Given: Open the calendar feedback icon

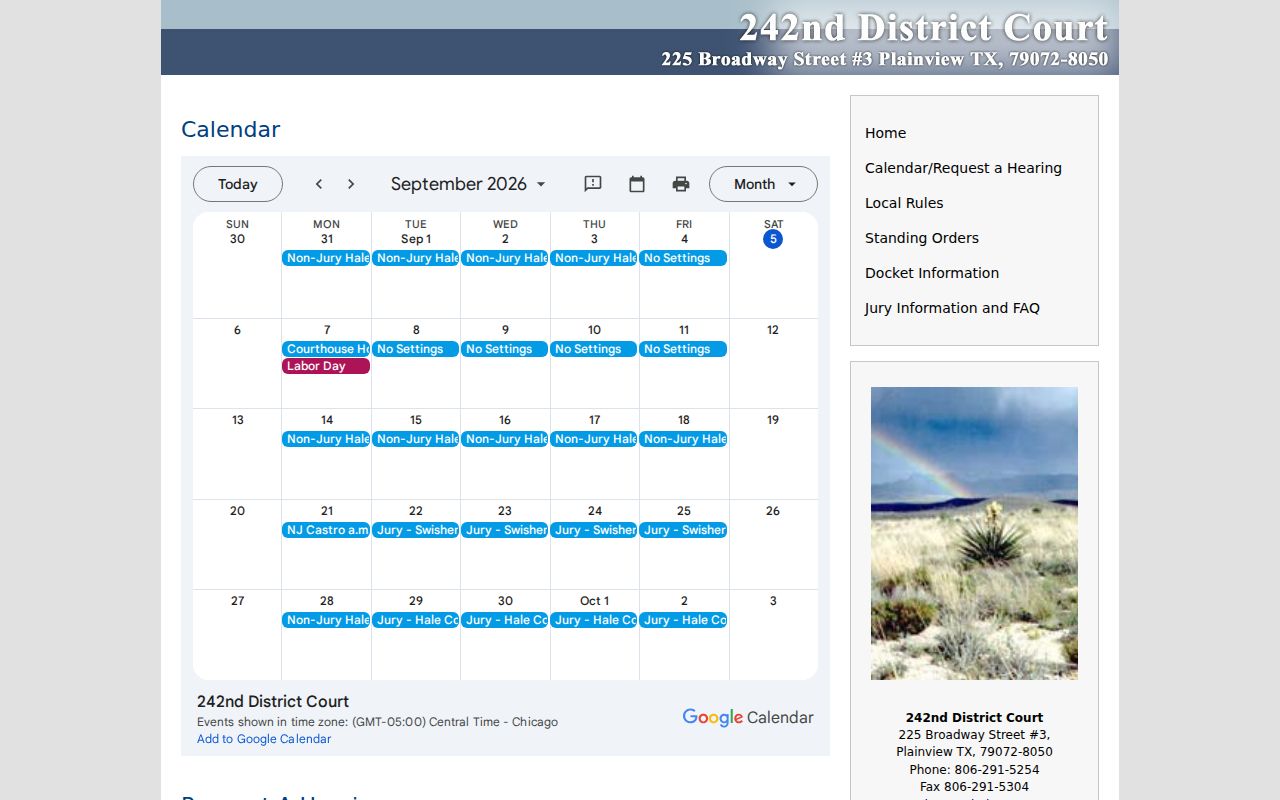Looking at the screenshot, I should pyautogui.click(x=593, y=184).
